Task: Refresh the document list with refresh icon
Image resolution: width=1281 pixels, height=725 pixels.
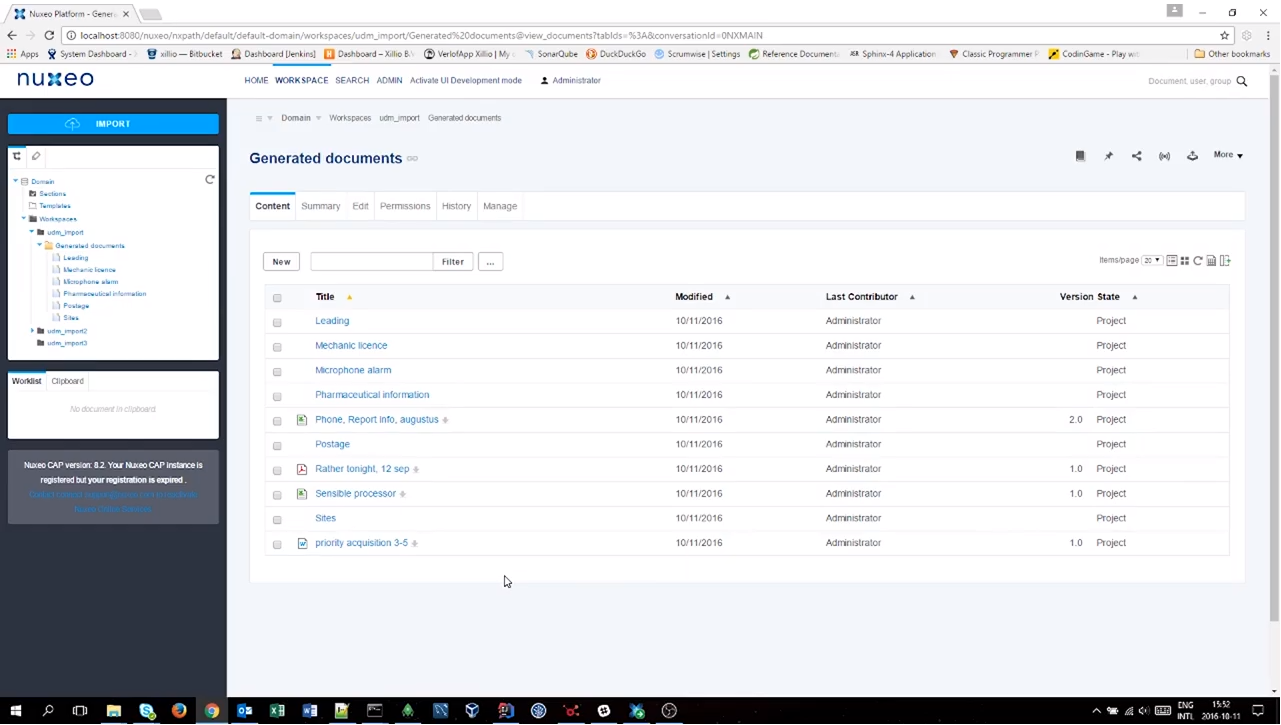Action: point(1198,260)
